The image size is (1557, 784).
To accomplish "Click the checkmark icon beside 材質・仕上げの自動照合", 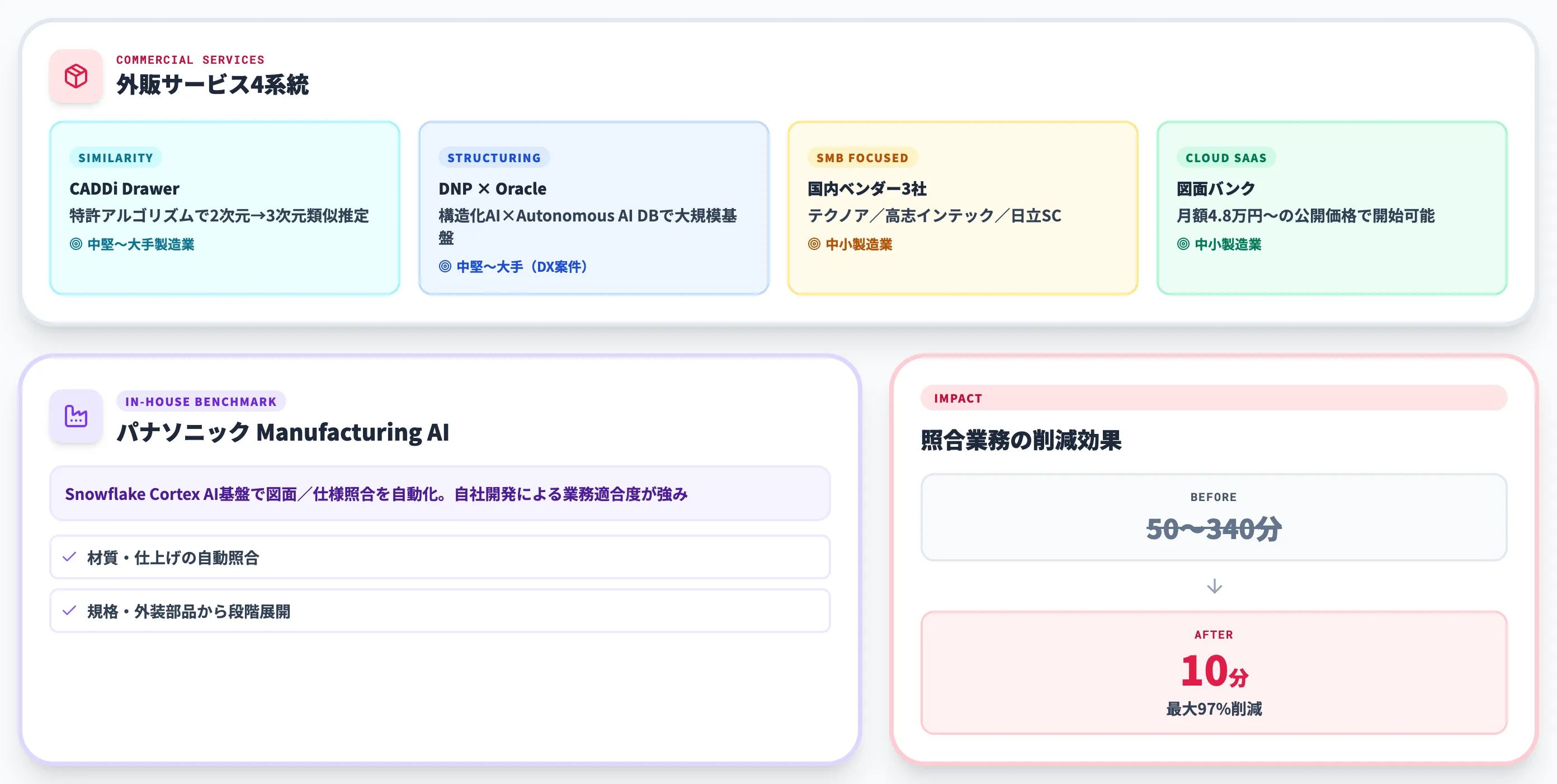I will (69, 558).
